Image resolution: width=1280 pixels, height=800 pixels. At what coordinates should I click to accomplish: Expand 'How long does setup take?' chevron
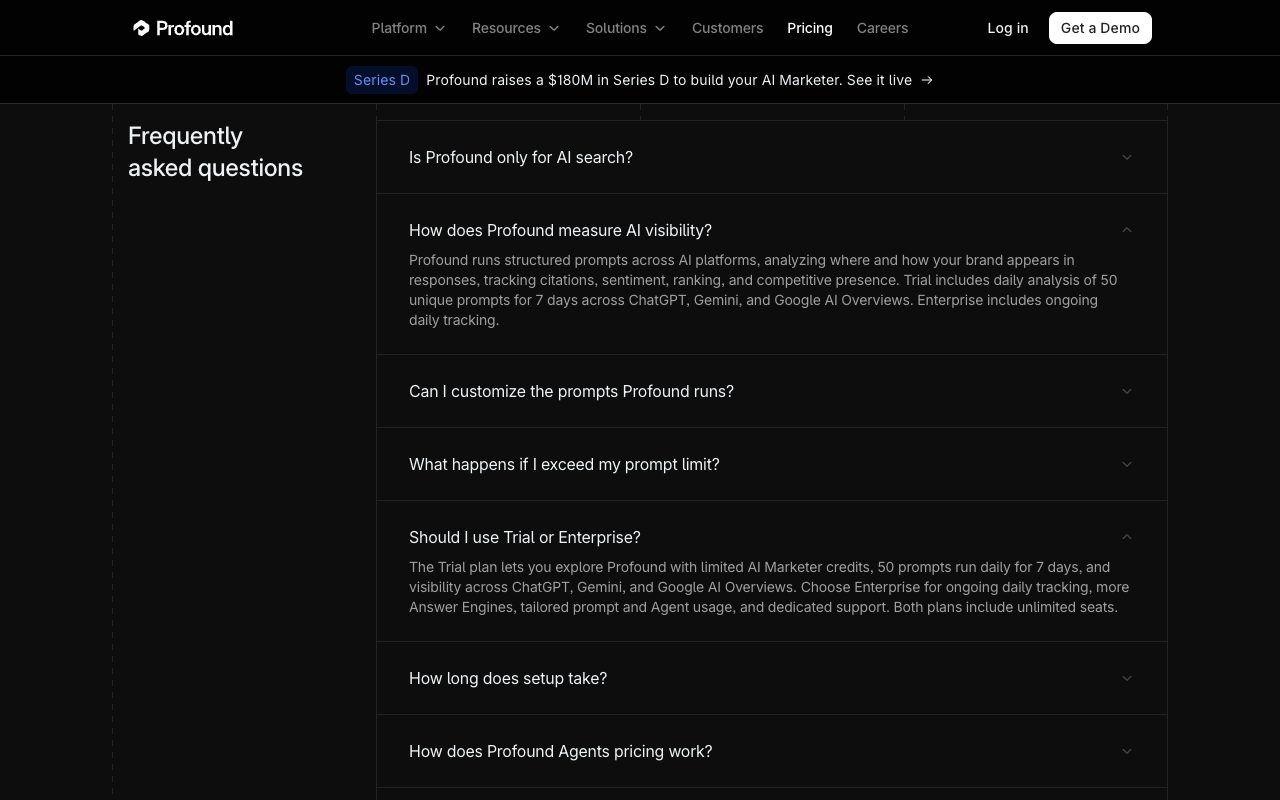[1127, 678]
